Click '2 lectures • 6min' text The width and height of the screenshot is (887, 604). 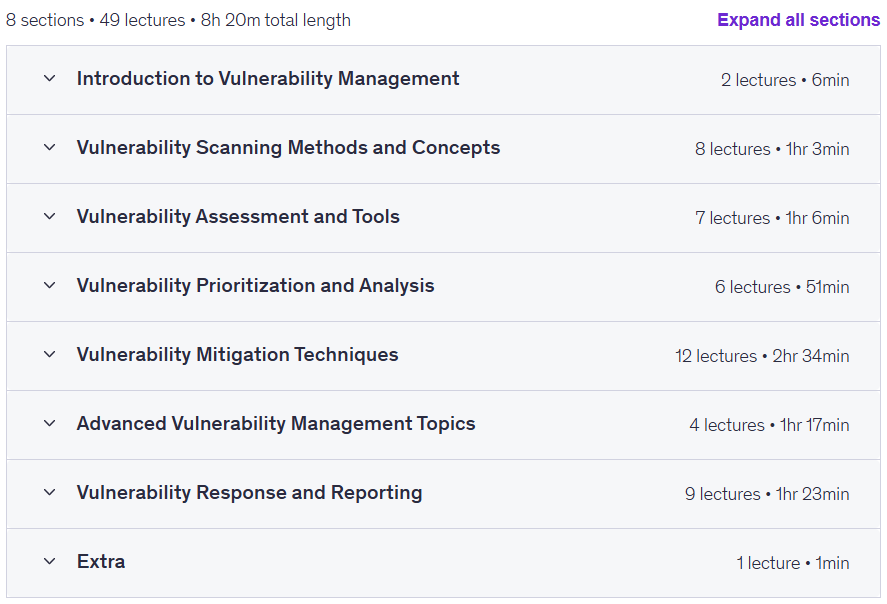tap(785, 80)
